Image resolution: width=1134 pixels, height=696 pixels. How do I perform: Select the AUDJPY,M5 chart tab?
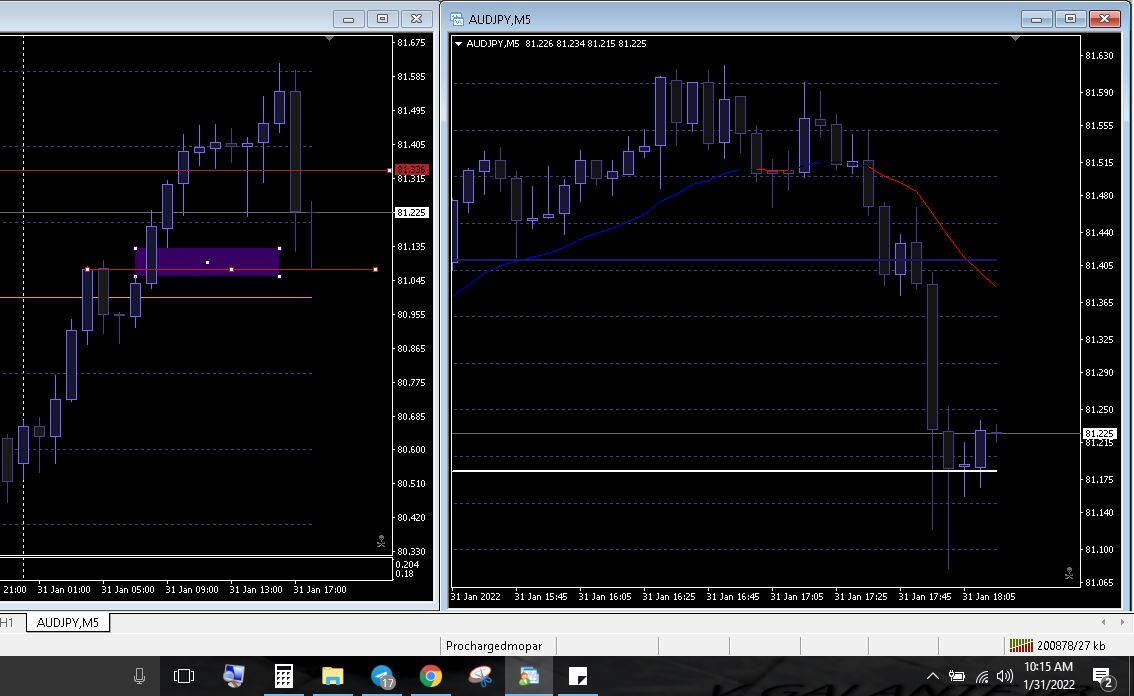68,622
